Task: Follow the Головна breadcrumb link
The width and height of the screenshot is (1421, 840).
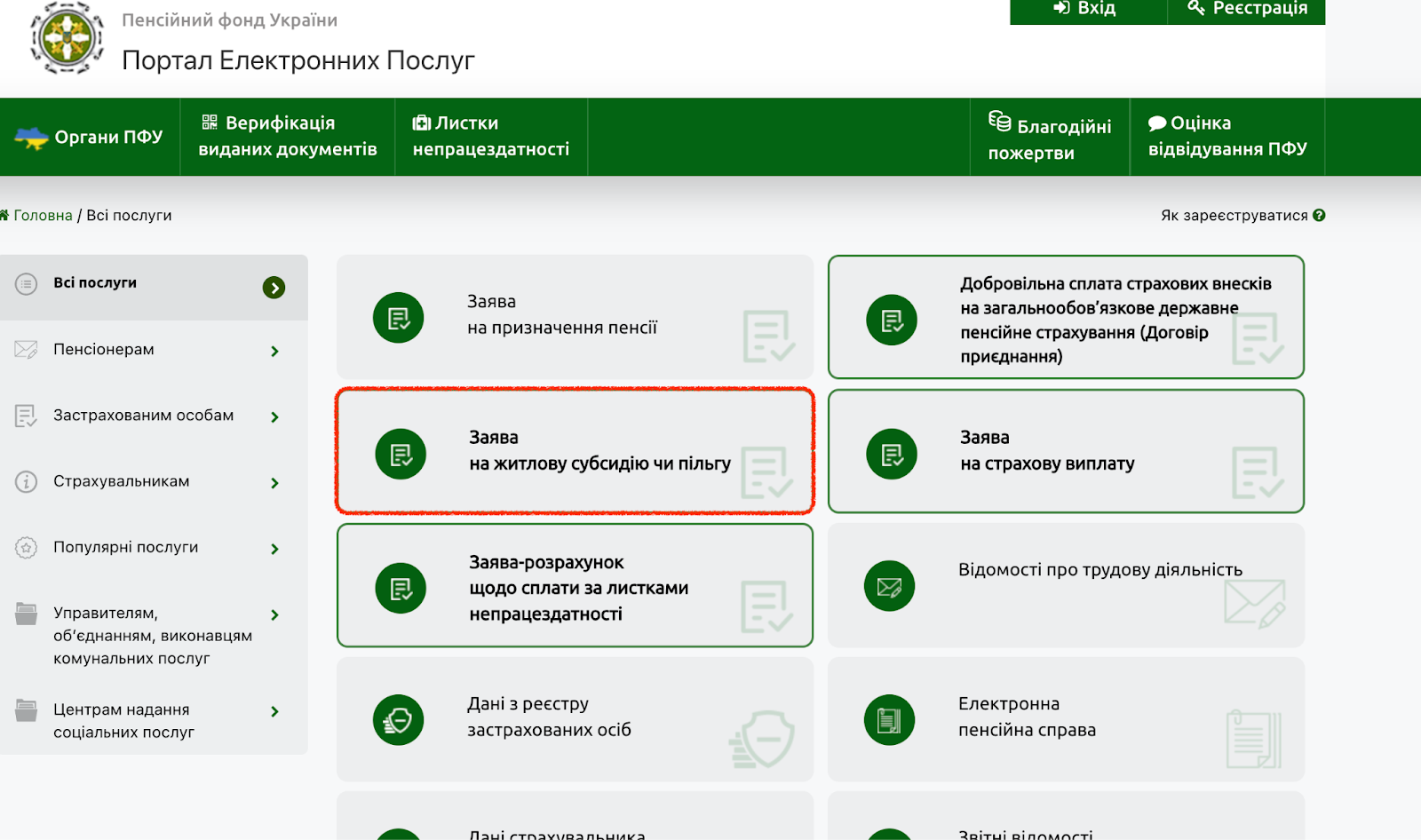Action: pyautogui.click(x=43, y=215)
